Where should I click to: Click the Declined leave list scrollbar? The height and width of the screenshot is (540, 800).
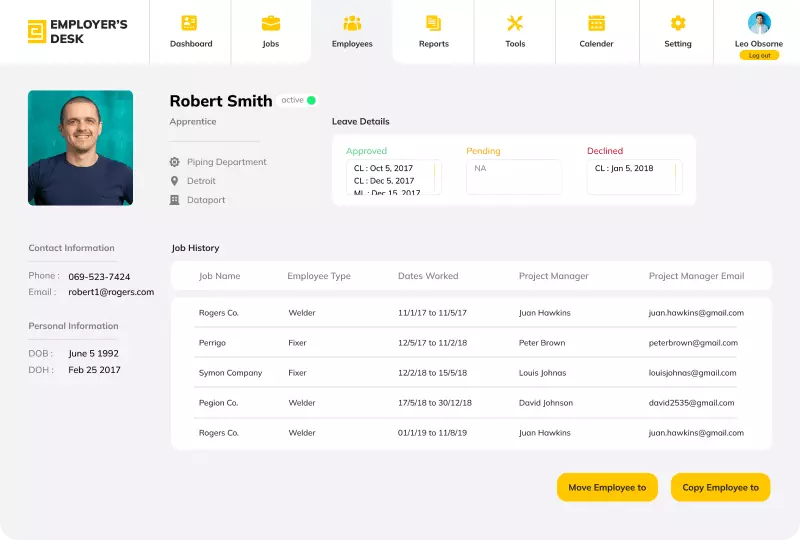pyautogui.click(x=676, y=177)
